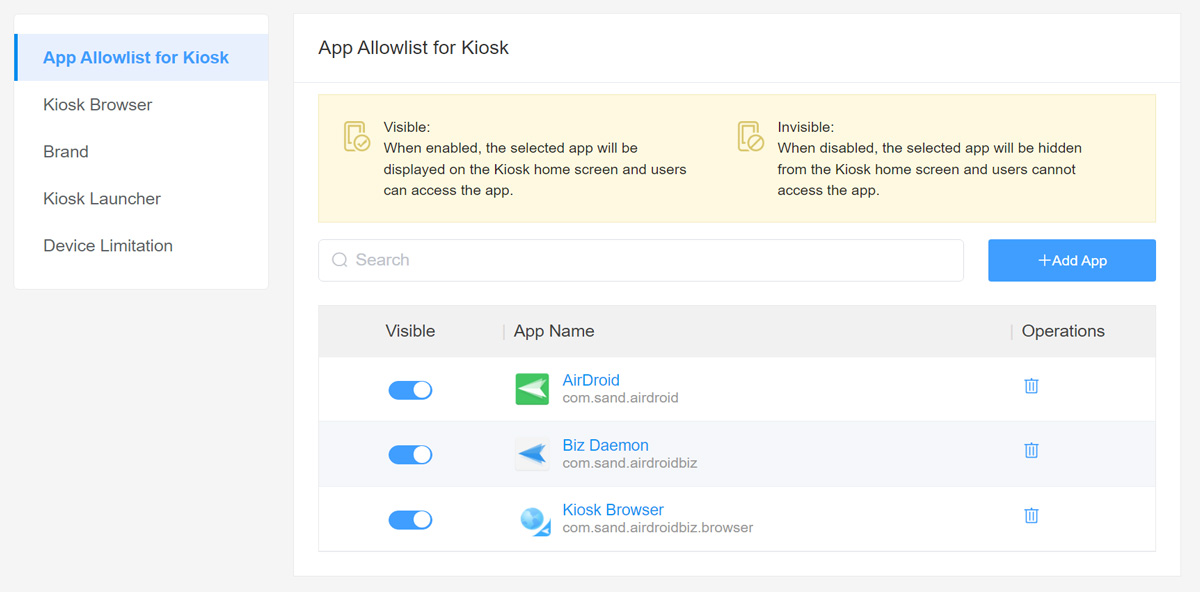Click the AirDroid green app icon

[532, 389]
